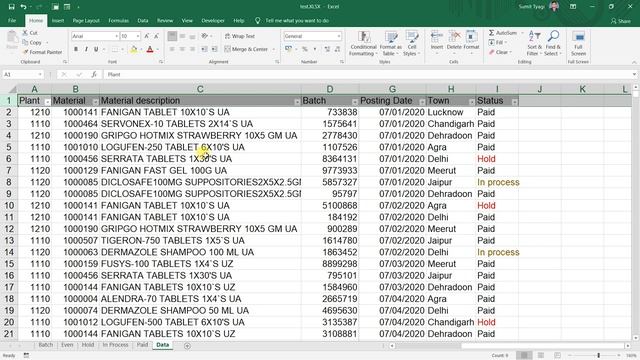Select the In Process sheet tab

115,345
